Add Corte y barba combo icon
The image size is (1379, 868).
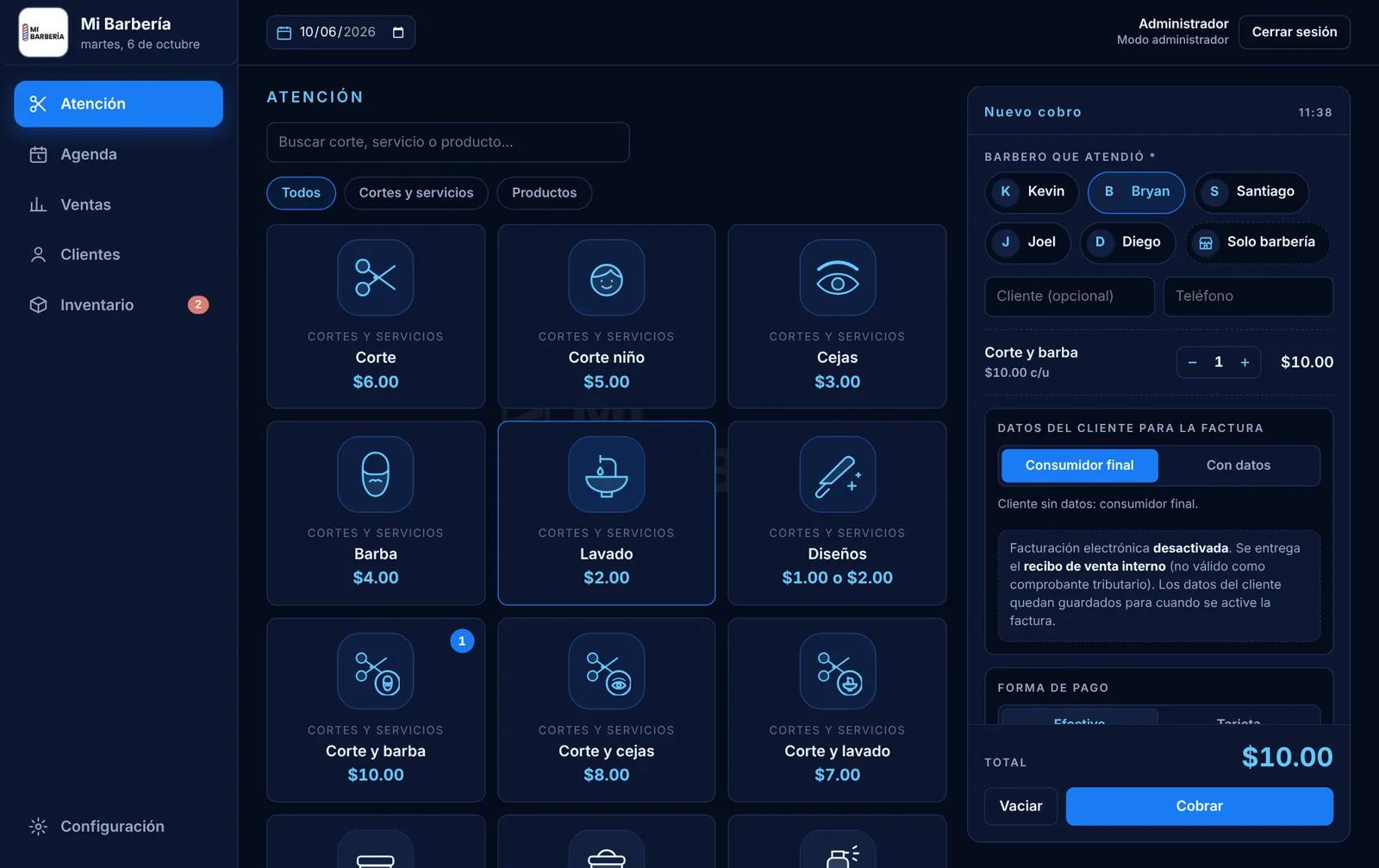pyautogui.click(x=376, y=671)
